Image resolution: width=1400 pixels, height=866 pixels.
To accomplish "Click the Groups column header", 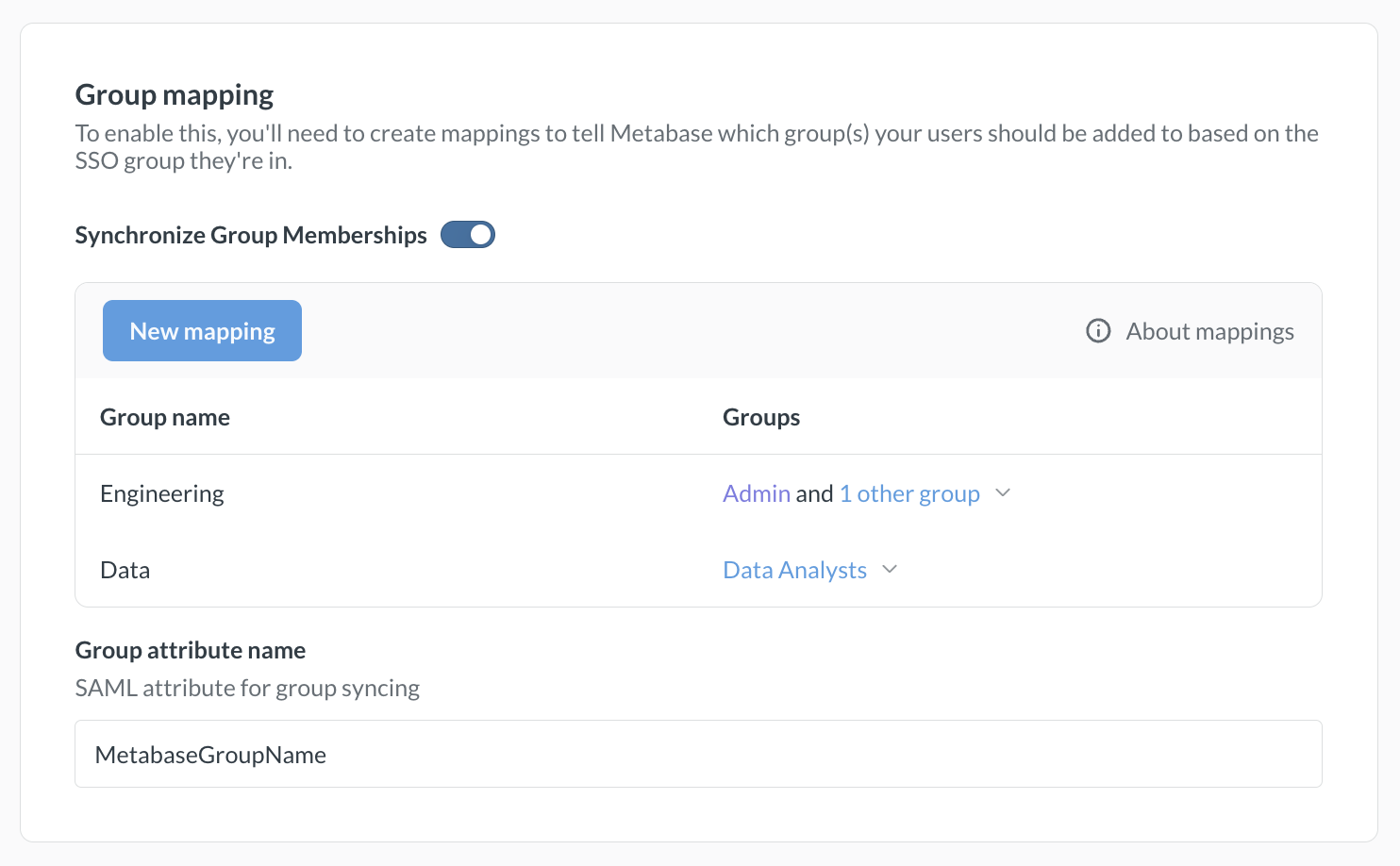I will [x=761, y=417].
